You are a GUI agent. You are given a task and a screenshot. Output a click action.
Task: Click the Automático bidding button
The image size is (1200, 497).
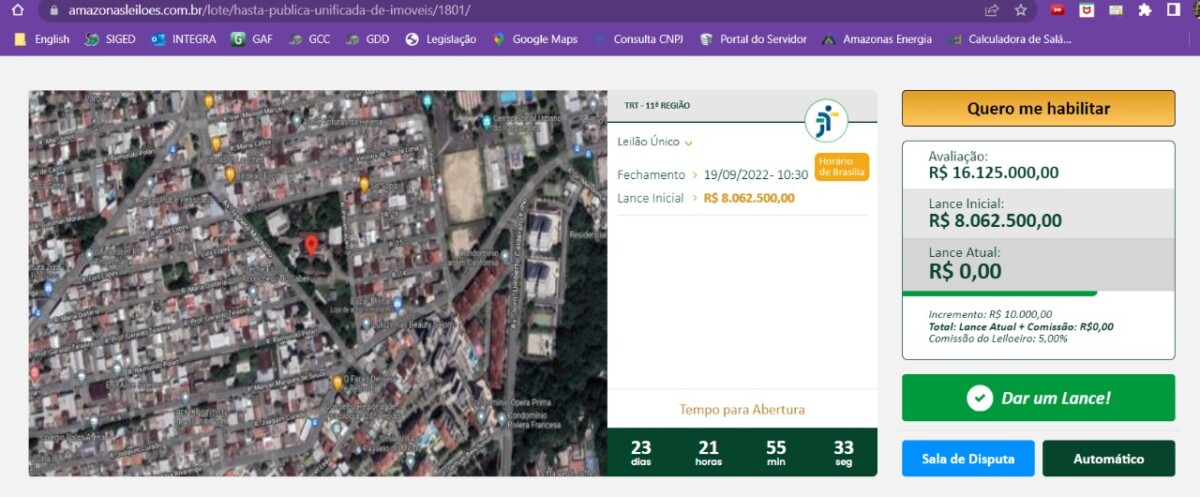[x=1108, y=459]
